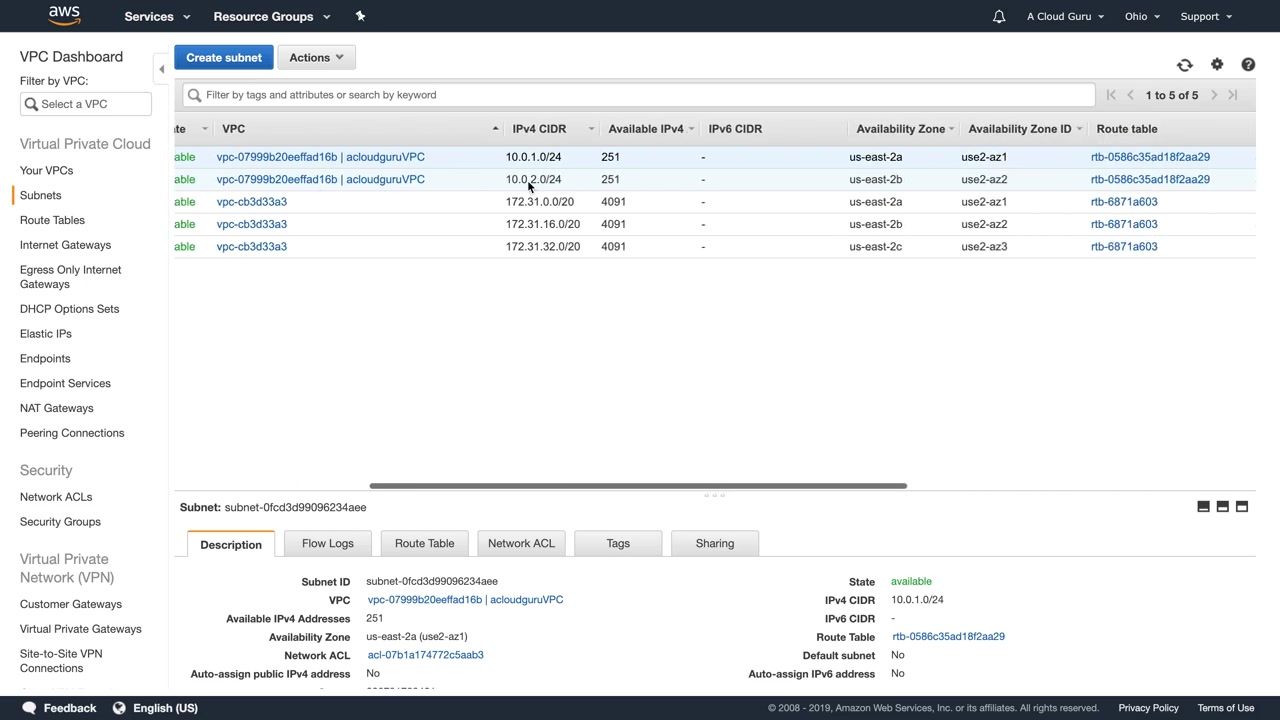Go to last page of results
This screenshot has width=1280, height=720.
(1233, 95)
